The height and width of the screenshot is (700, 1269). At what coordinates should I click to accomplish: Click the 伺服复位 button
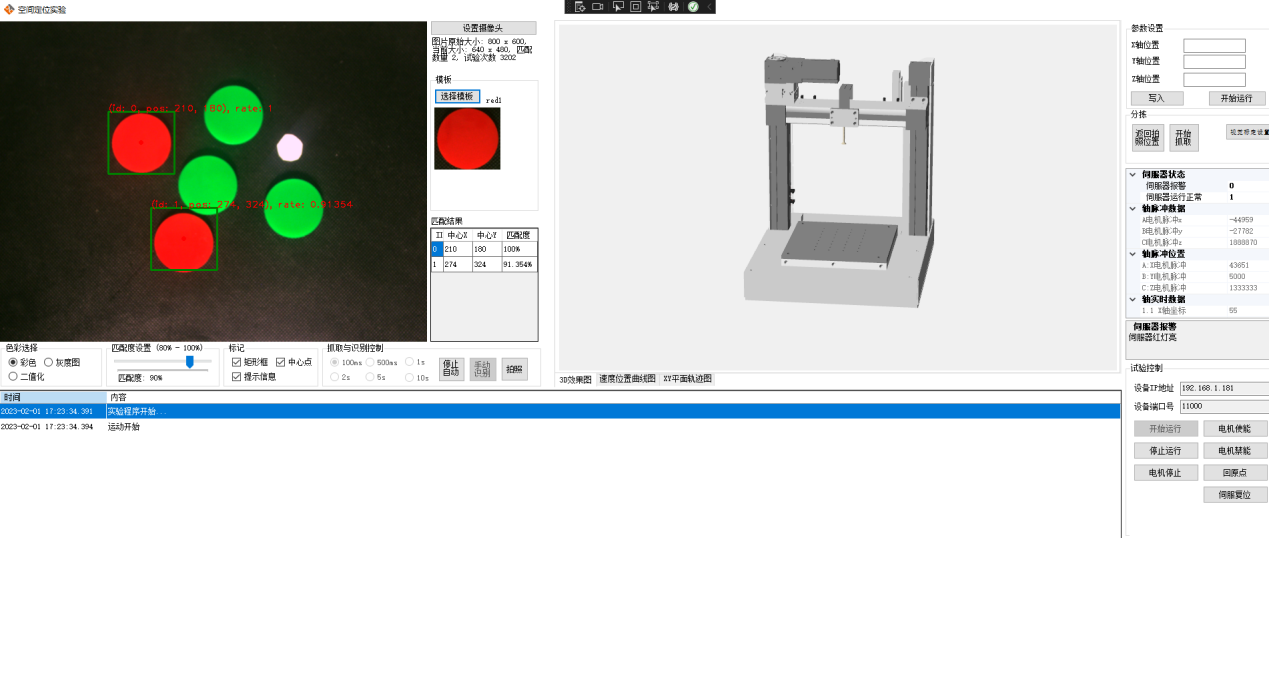pos(1235,495)
